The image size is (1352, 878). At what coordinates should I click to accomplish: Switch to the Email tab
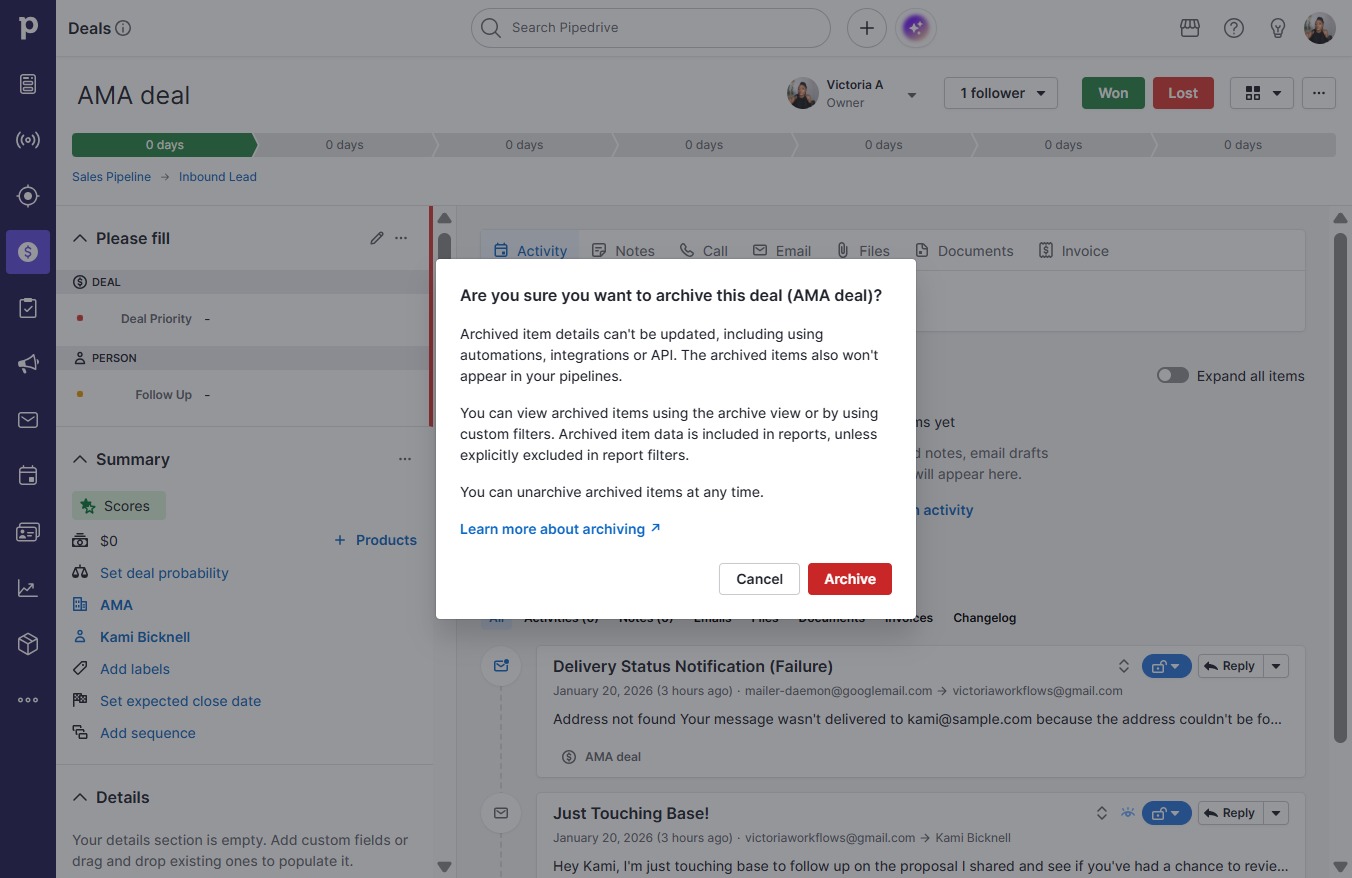coord(782,251)
